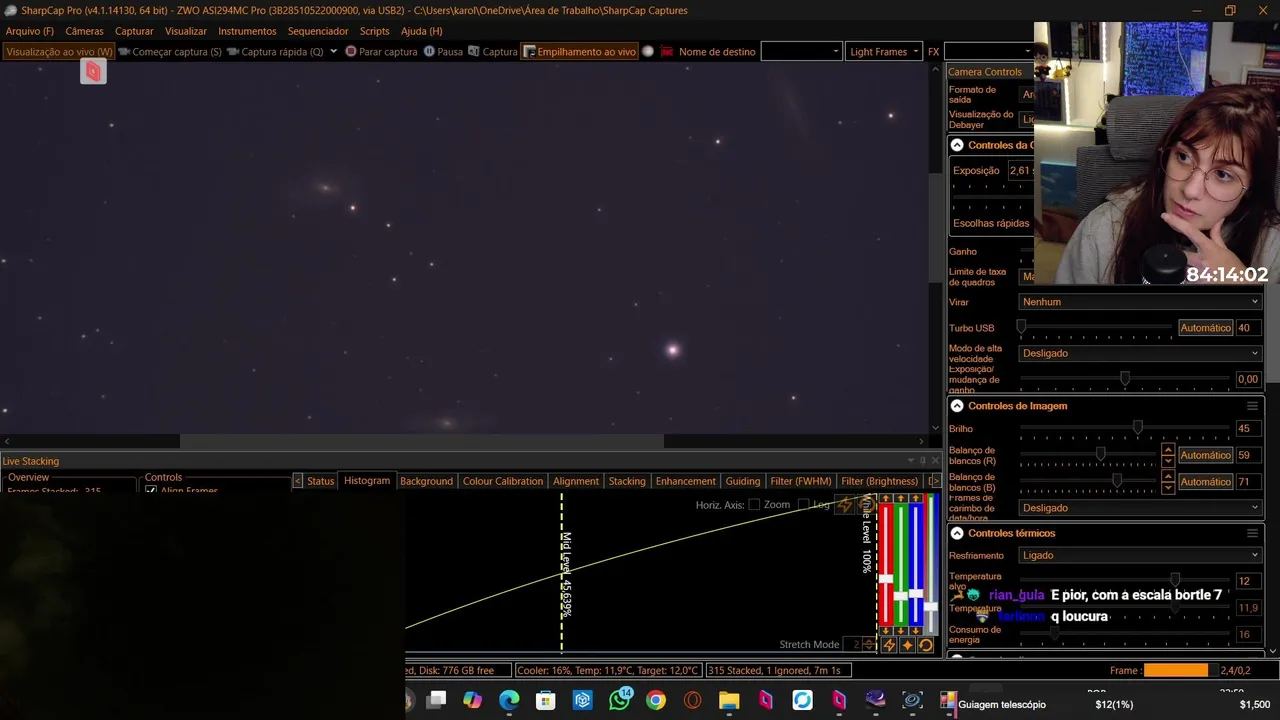The width and height of the screenshot is (1280, 720).
Task: Open the Controles de Imagem options menu icon
Action: pos(1252,406)
